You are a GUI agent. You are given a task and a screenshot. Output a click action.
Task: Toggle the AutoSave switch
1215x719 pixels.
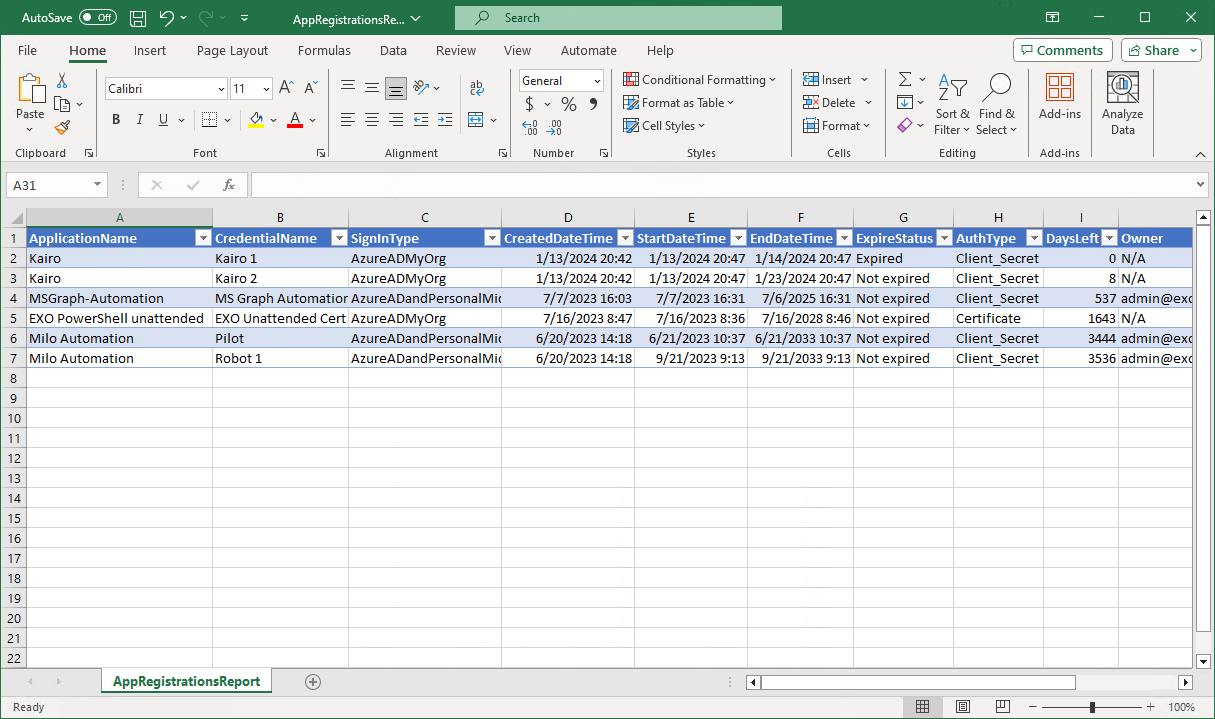point(98,18)
